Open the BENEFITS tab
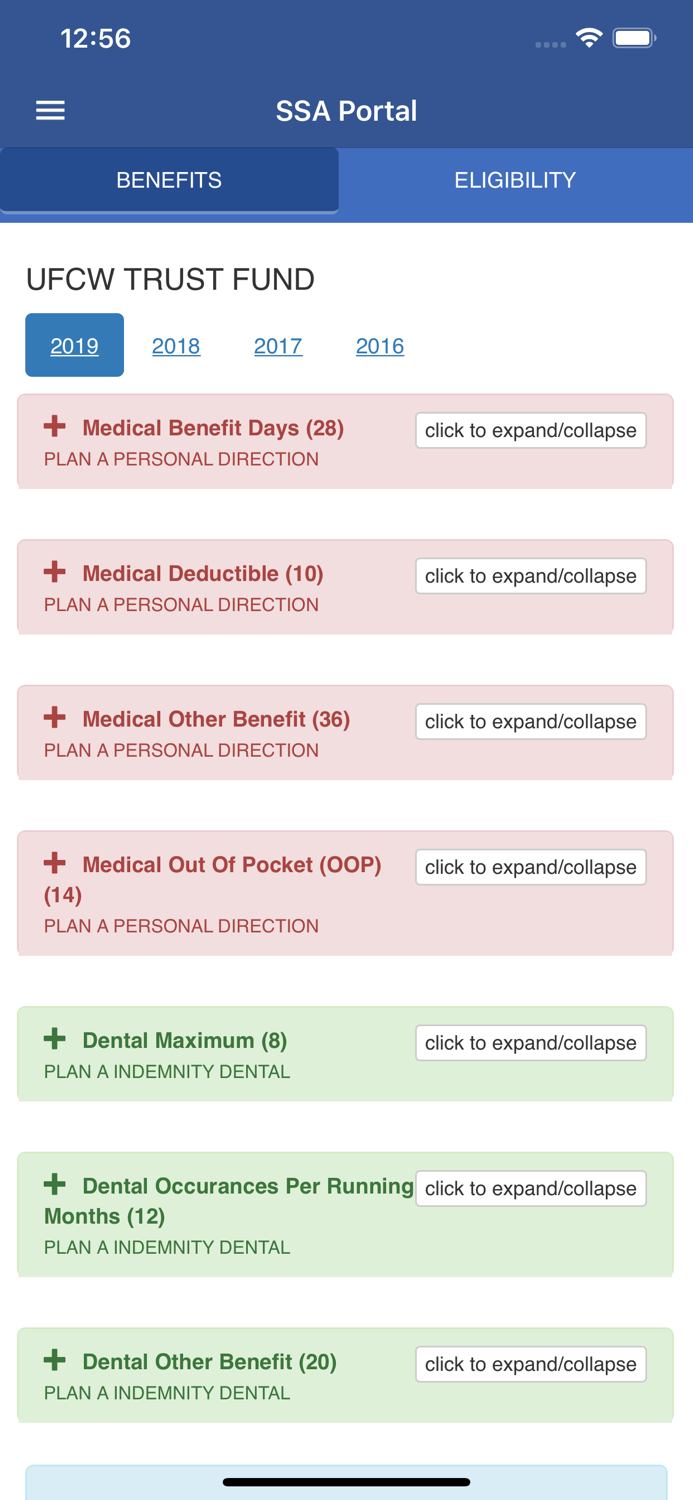Viewport: 693px width, 1500px height. tap(169, 179)
